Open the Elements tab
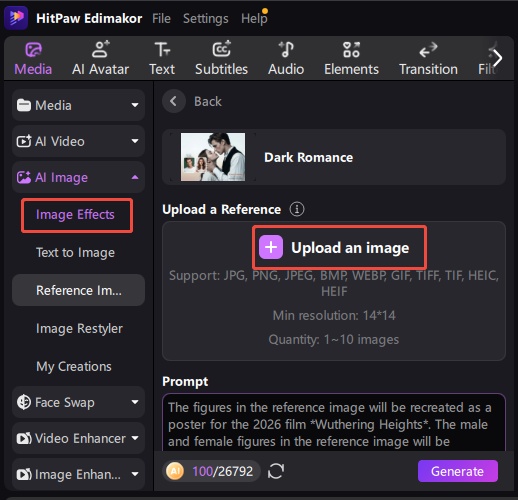This screenshot has width=518, height=500. pyautogui.click(x=351, y=59)
